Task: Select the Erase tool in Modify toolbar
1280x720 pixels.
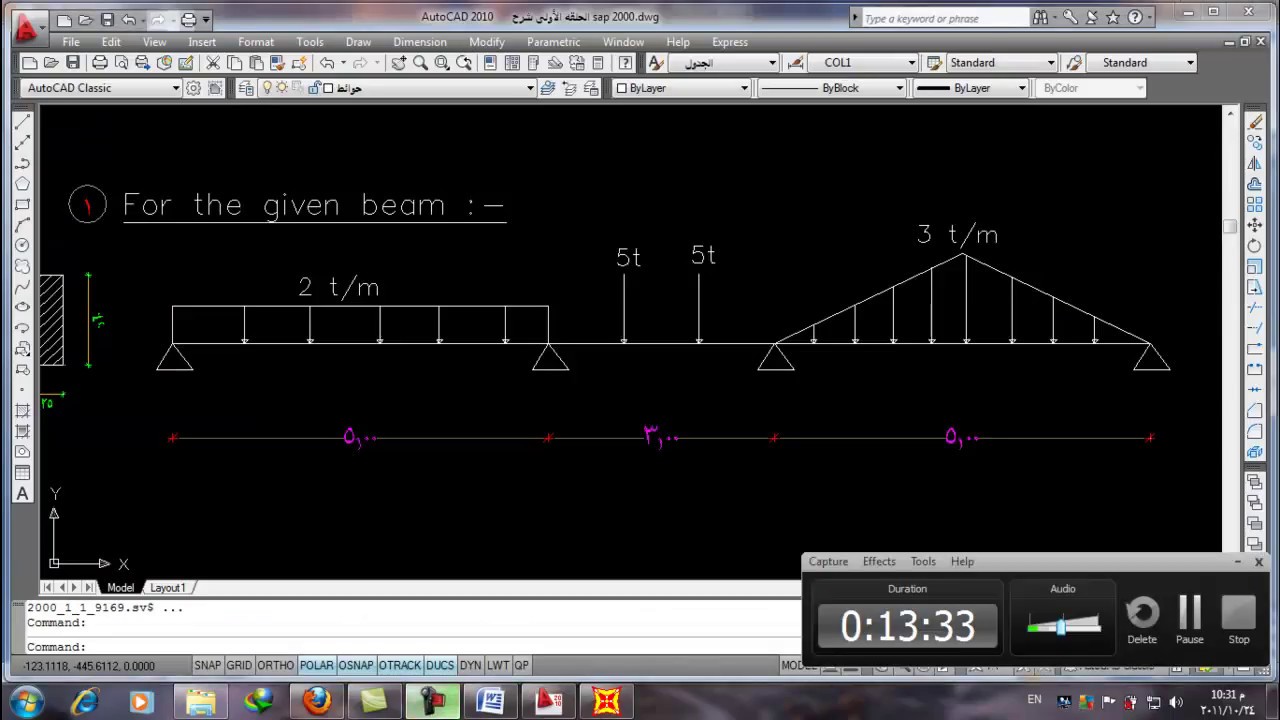Action: pos(1255,122)
